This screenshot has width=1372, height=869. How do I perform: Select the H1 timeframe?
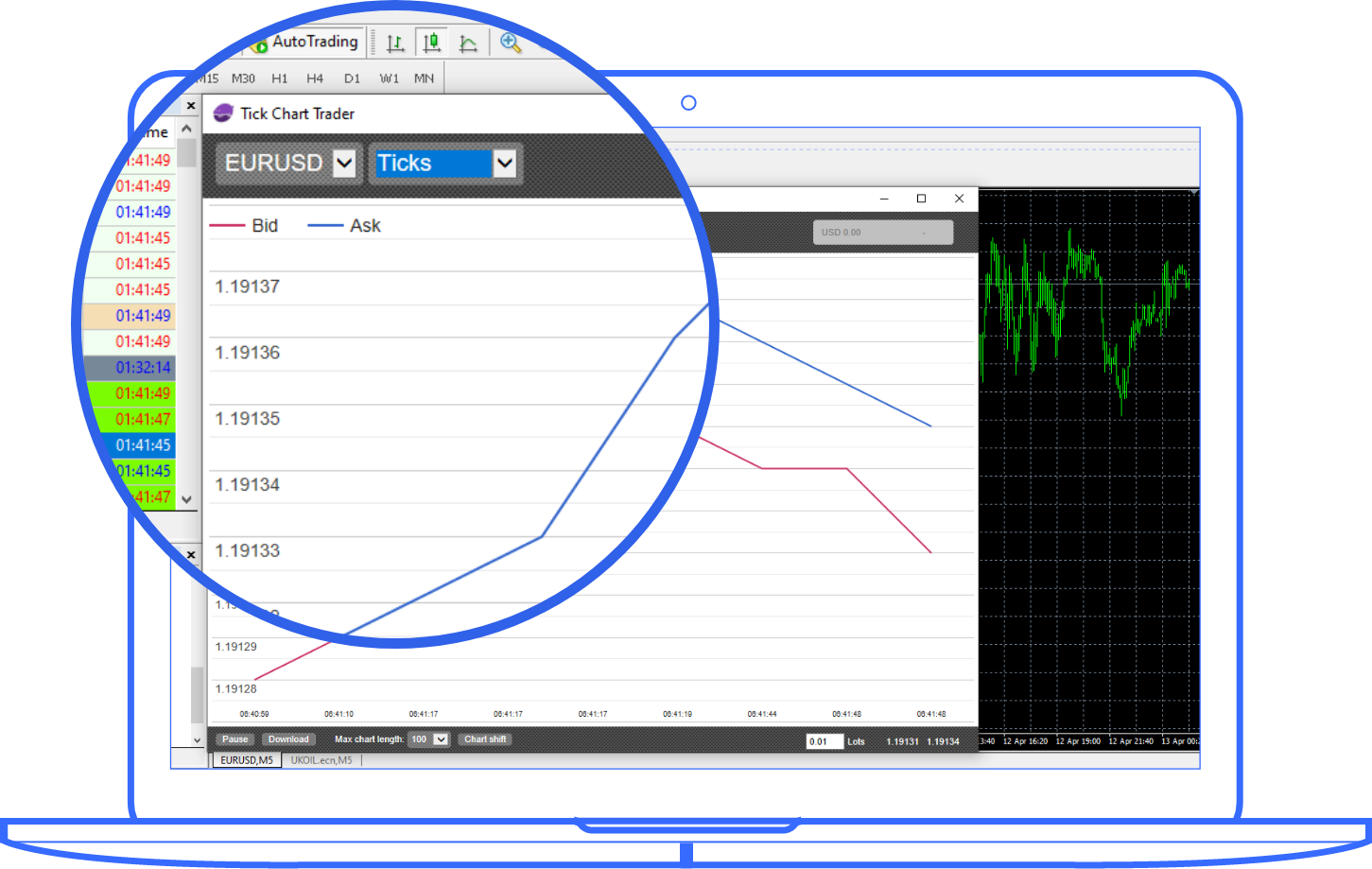(x=280, y=78)
